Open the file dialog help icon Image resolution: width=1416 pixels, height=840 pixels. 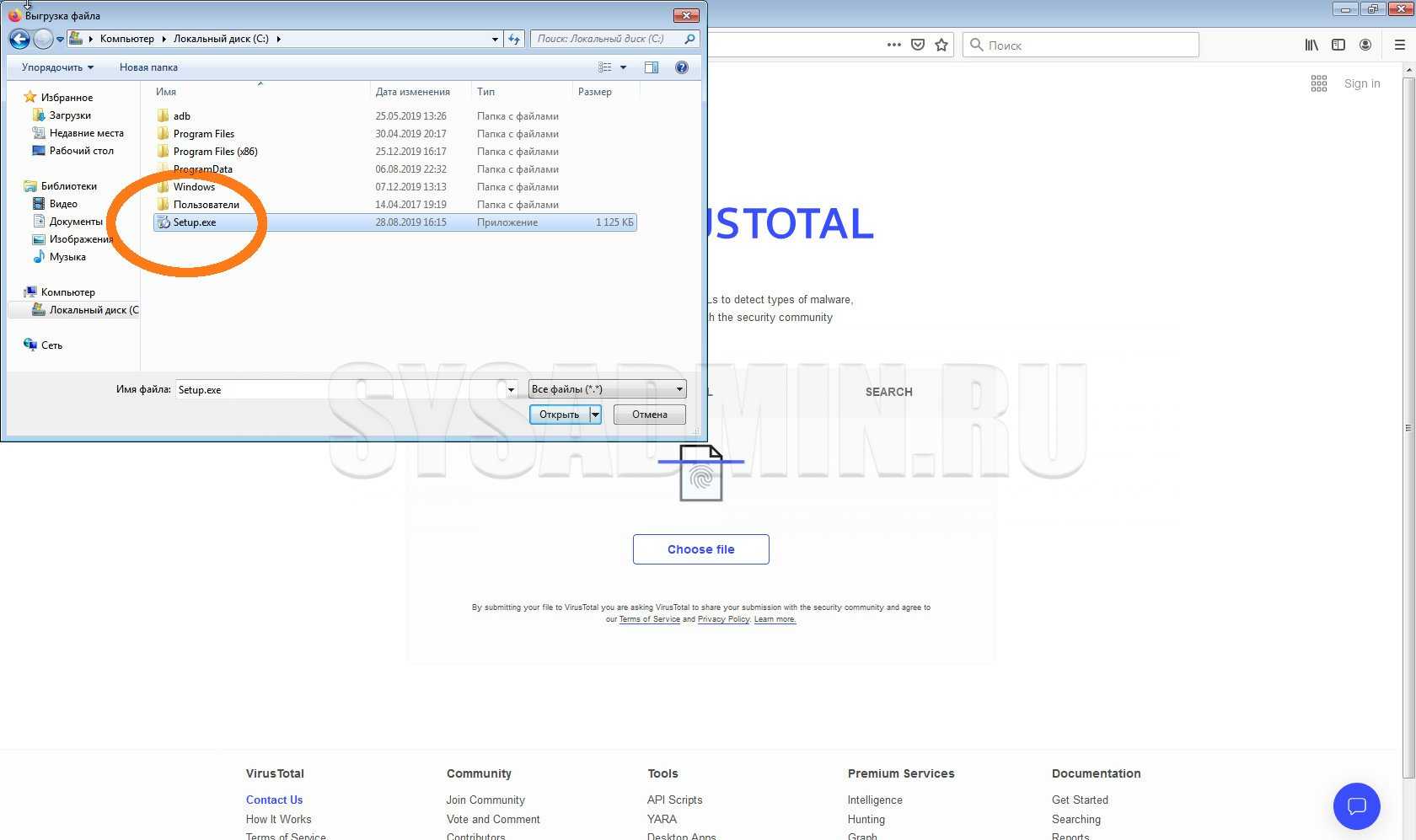point(682,67)
